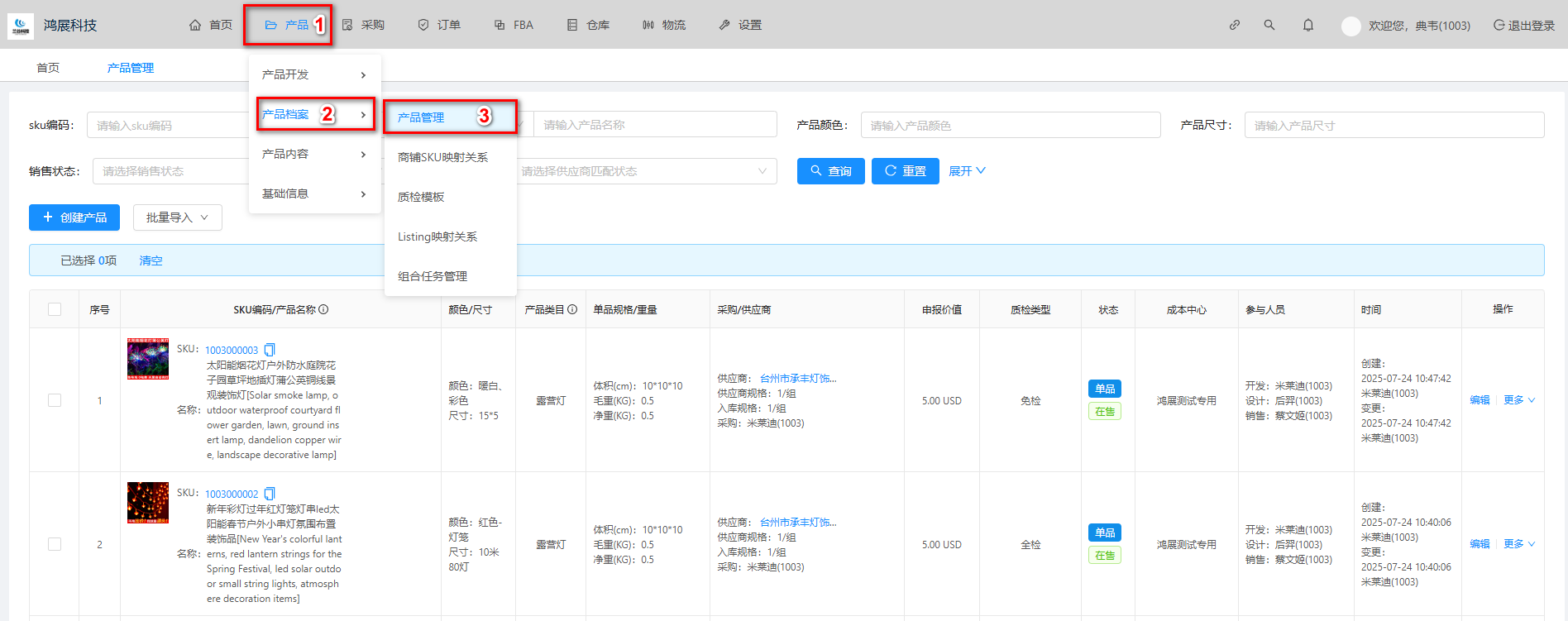Click info icon beside SKU编码/产品名称 header

coord(323,309)
